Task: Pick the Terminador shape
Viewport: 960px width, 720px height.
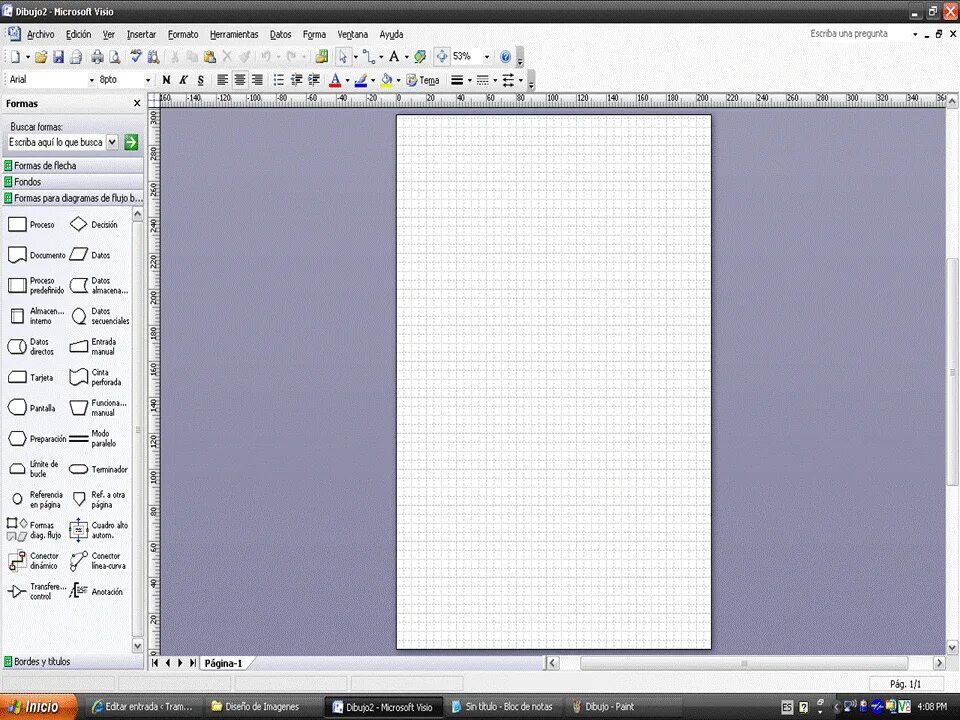Action: point(78,469)
